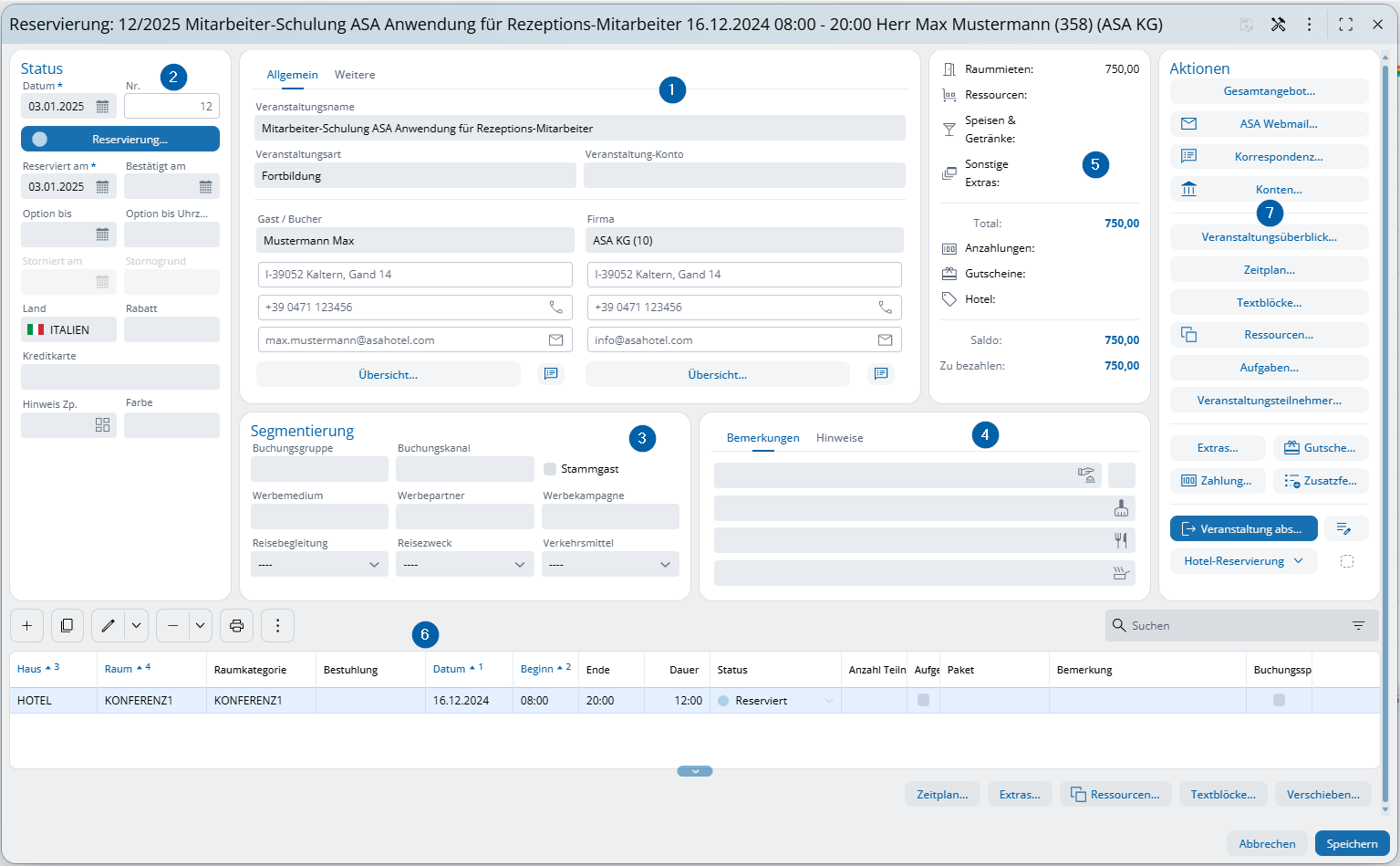The image size is (1400, 866).
Task: Click the Speichern button
Action: (x=1352, y=843)
